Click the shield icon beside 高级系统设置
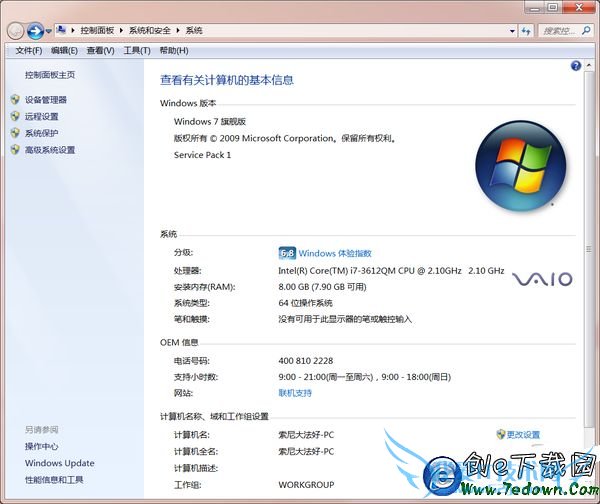Image resolution: width=600 pixels, height=504 pixels. click(x=15, y=150)
